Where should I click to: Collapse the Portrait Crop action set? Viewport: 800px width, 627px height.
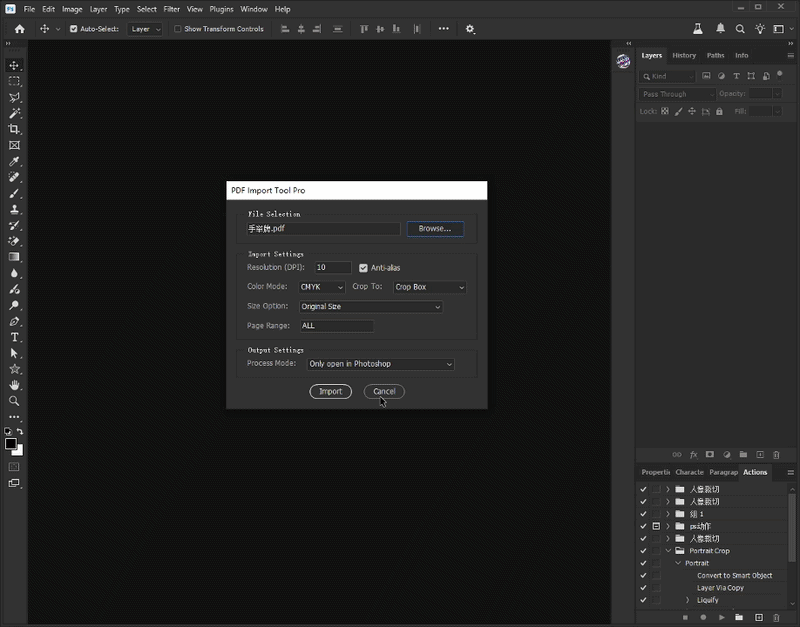[x=668, y=551]
